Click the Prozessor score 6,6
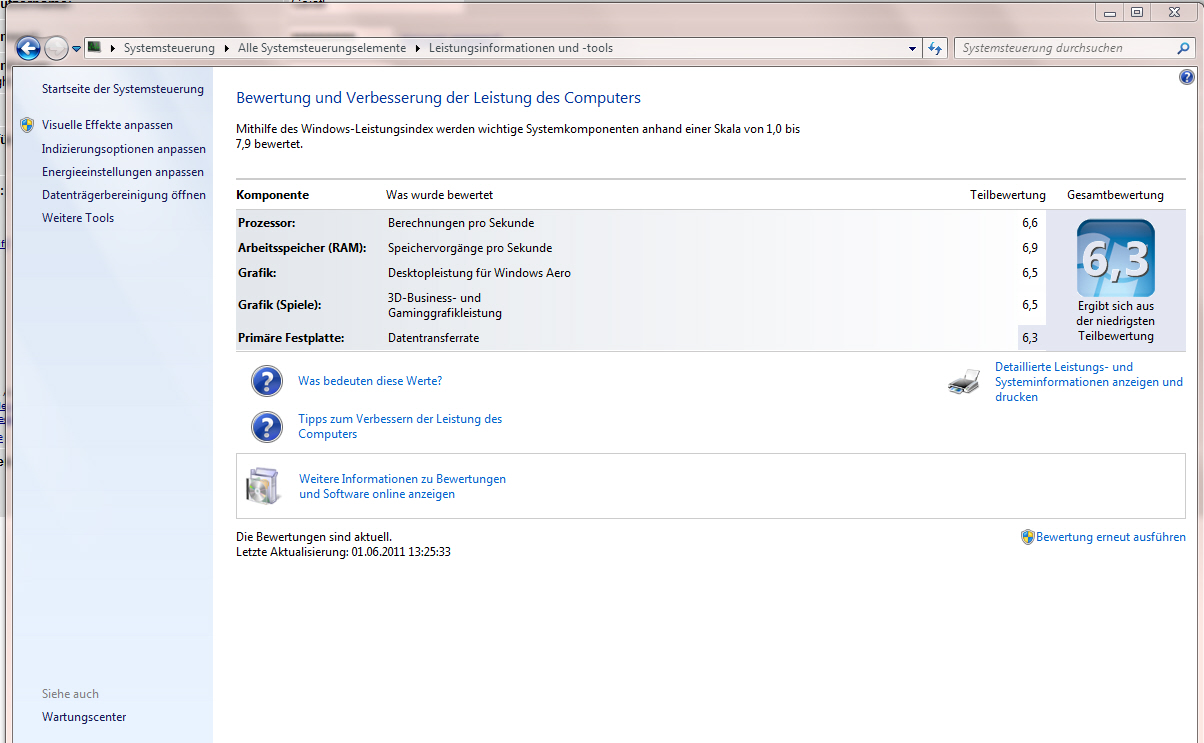Image resolution: width=1204 pixels, height=743 pixels. pyautogui.click(x=1030, y=223)
